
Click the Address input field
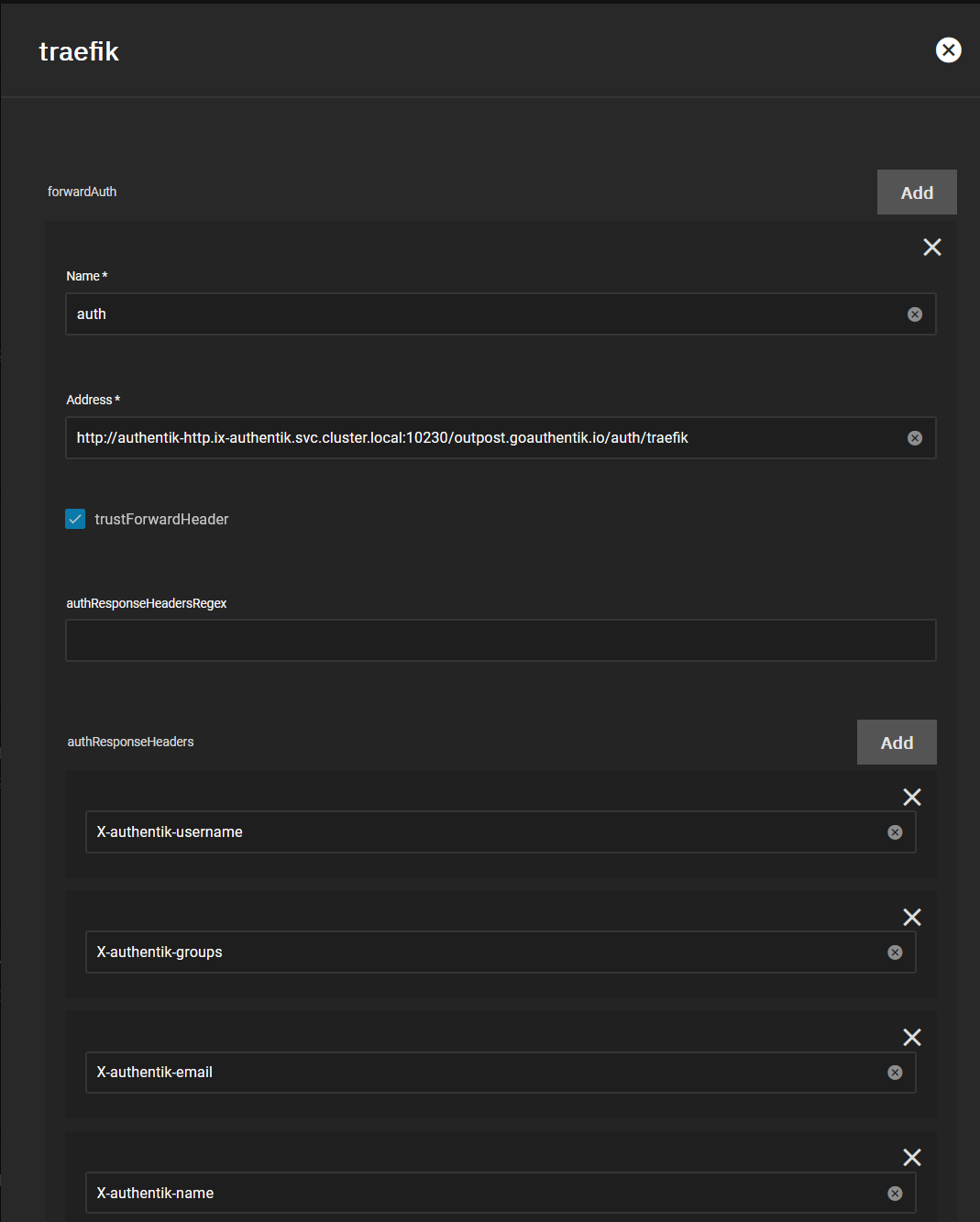[x=501, y=438]
